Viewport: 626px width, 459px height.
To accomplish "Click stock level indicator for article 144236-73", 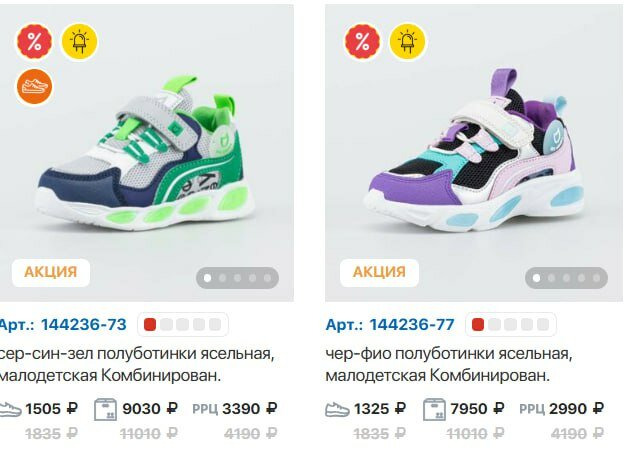I will tap(182, 324).
